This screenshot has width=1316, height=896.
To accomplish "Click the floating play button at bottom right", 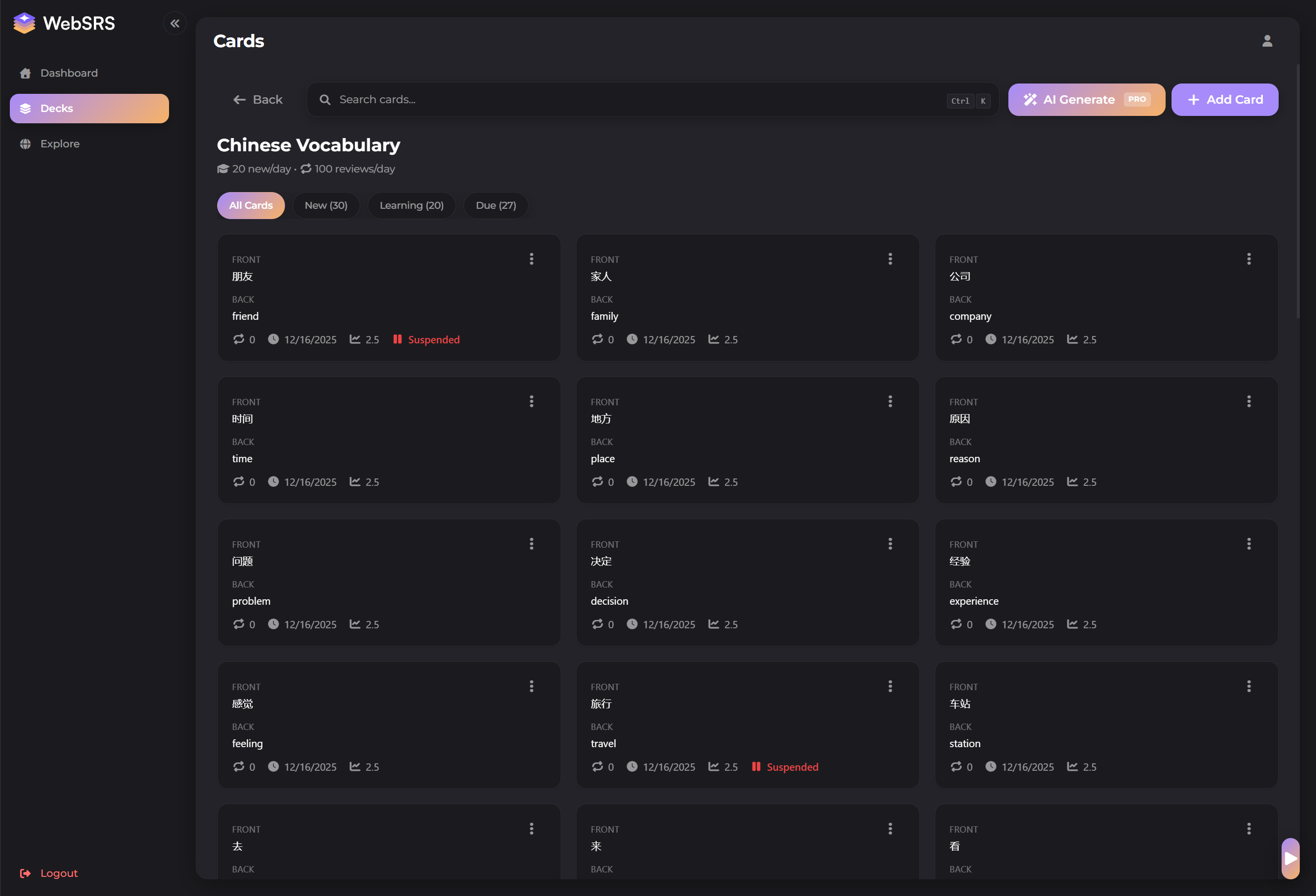I will click(x=1290, y=858).
